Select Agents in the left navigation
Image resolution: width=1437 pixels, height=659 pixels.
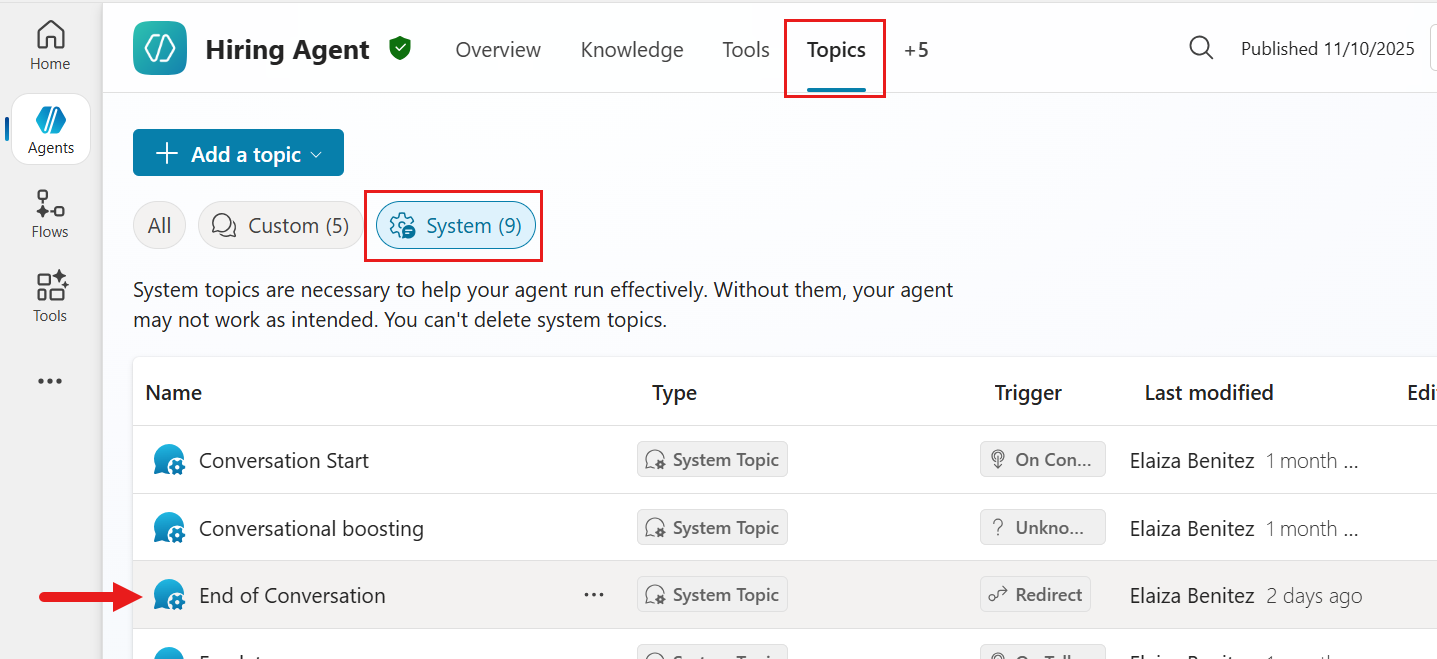click(51, 128)
